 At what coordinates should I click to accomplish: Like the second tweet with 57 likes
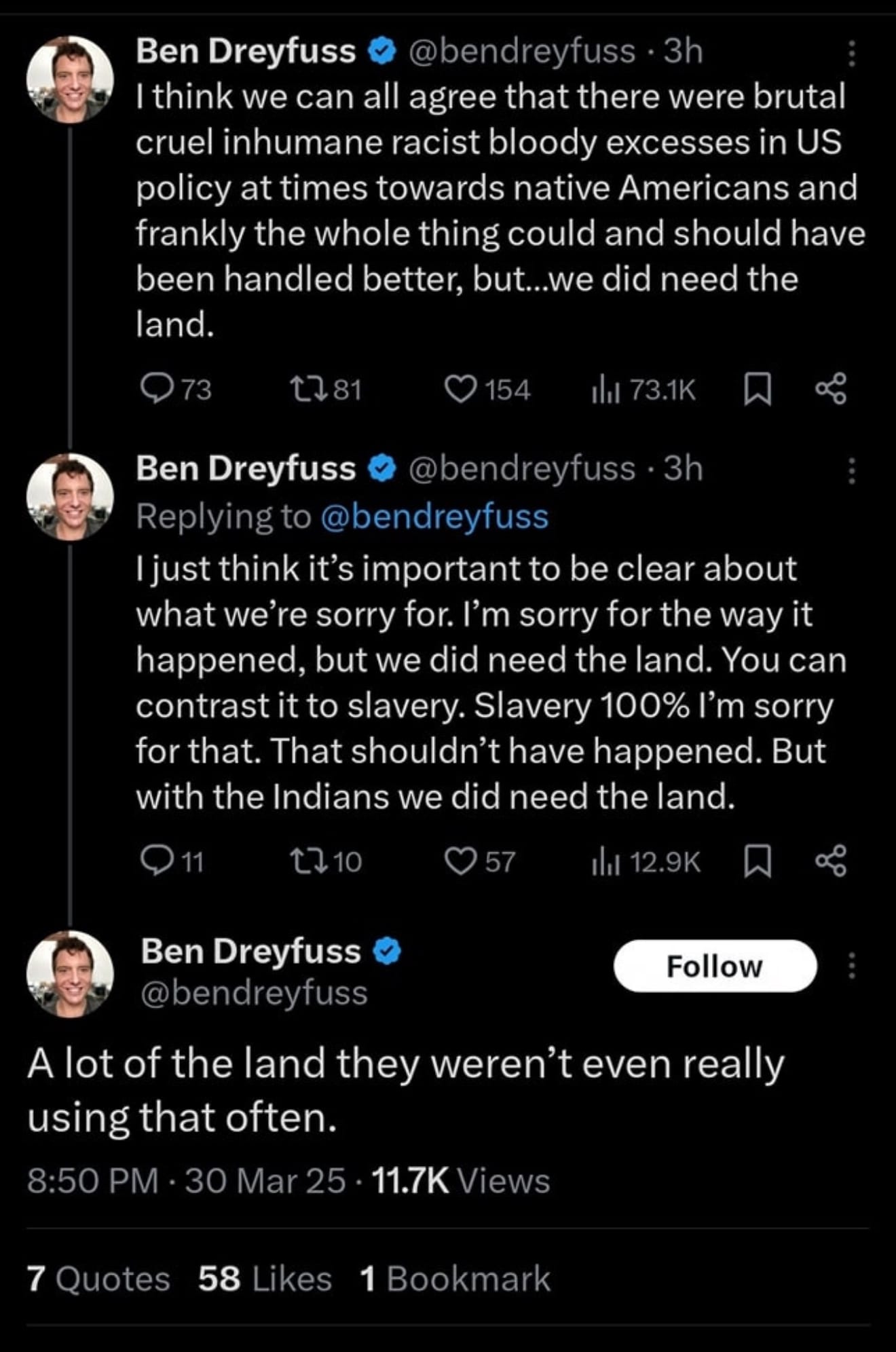(x=460, y=861)
